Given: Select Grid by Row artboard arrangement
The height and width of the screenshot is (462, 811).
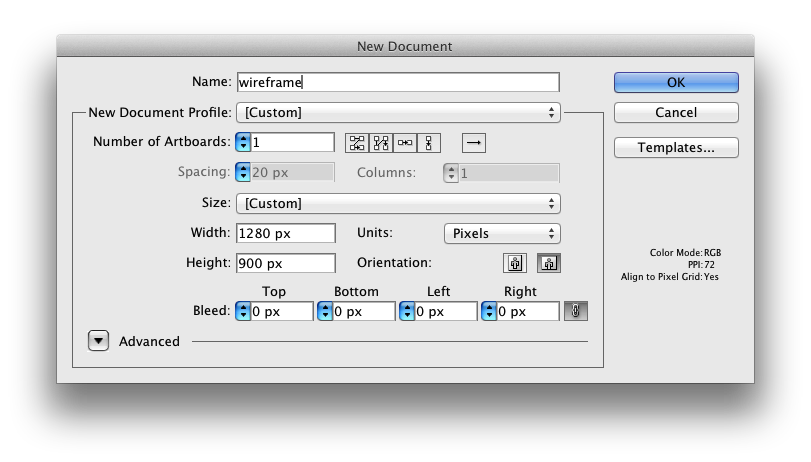Looking at the screenshot, I should pos(356,143).
